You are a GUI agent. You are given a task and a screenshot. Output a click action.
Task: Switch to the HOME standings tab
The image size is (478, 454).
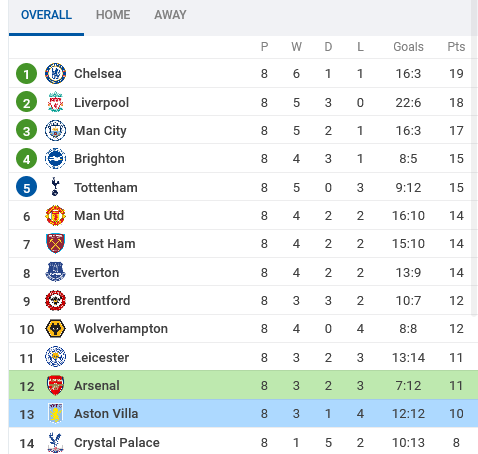(113, 15)
